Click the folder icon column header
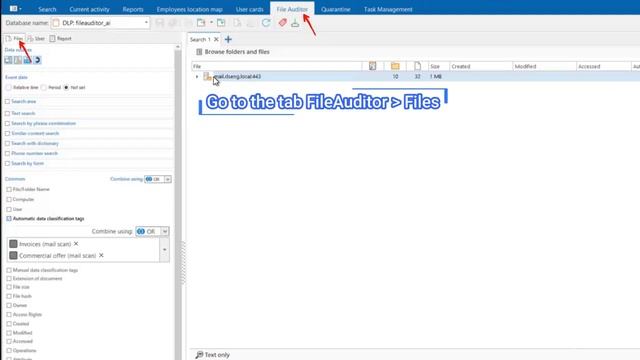The height and width of the screenshot is (360, 640). (x=395, y=66)
